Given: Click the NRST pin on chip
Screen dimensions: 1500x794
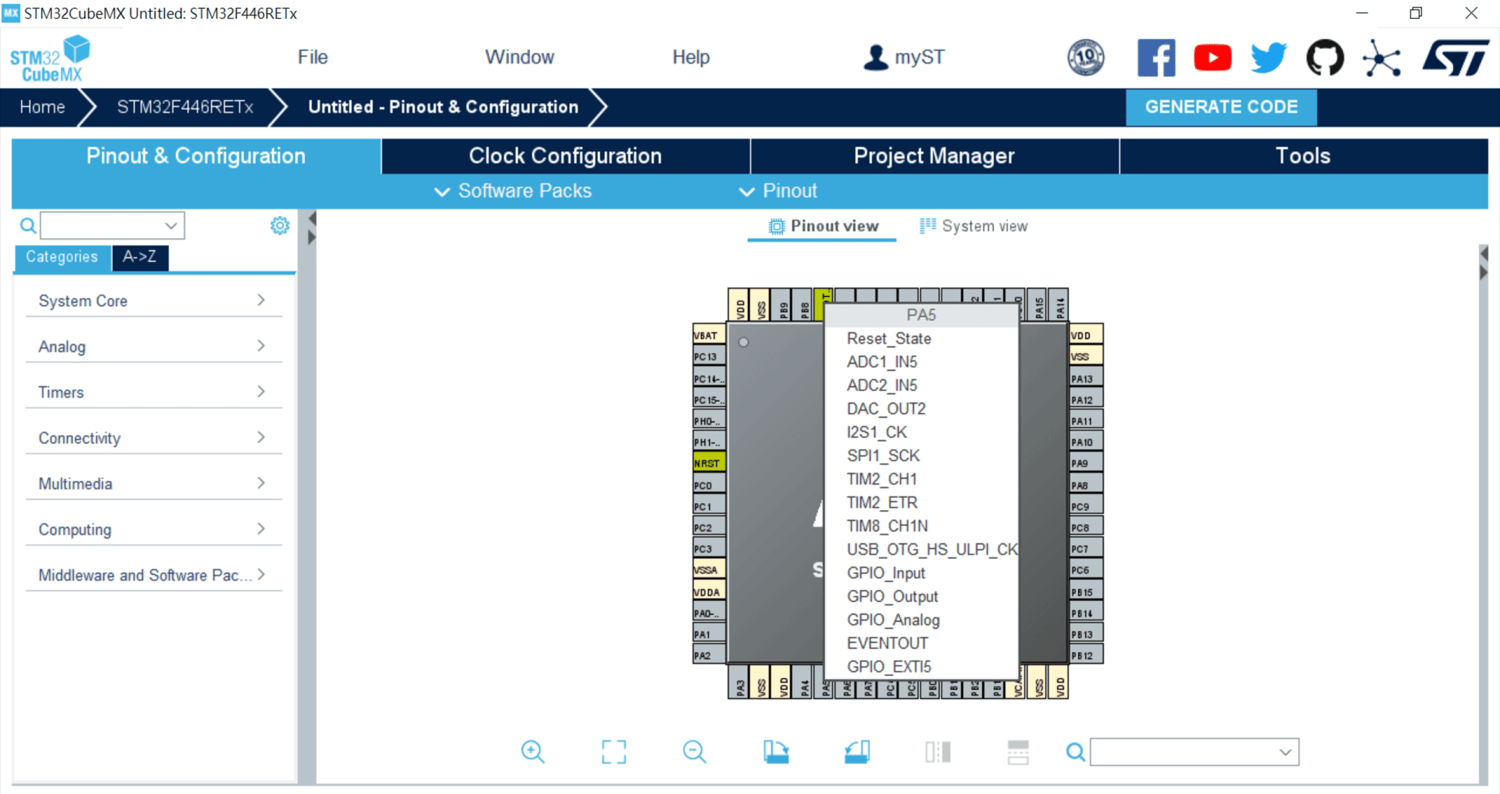Looking at the screenshot, I should pos(708,464).
